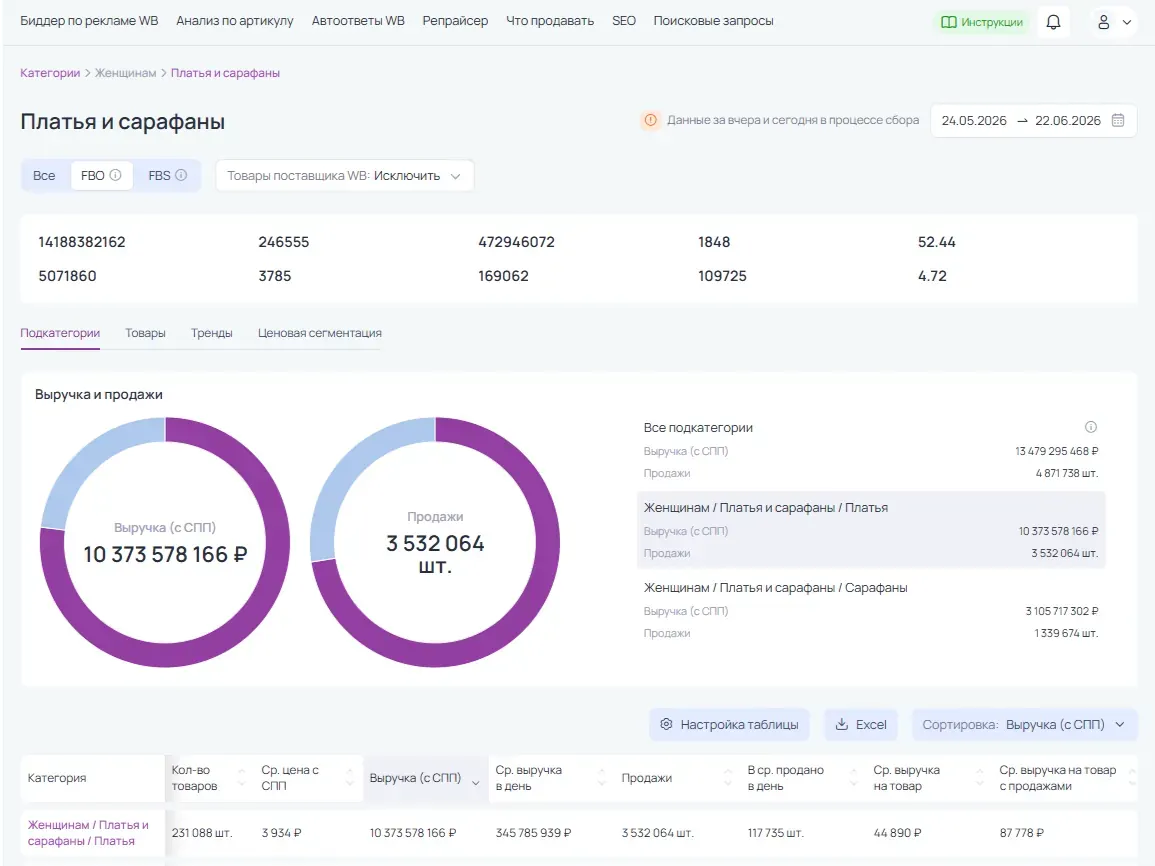Click the book icon in Инструкции

949,22
